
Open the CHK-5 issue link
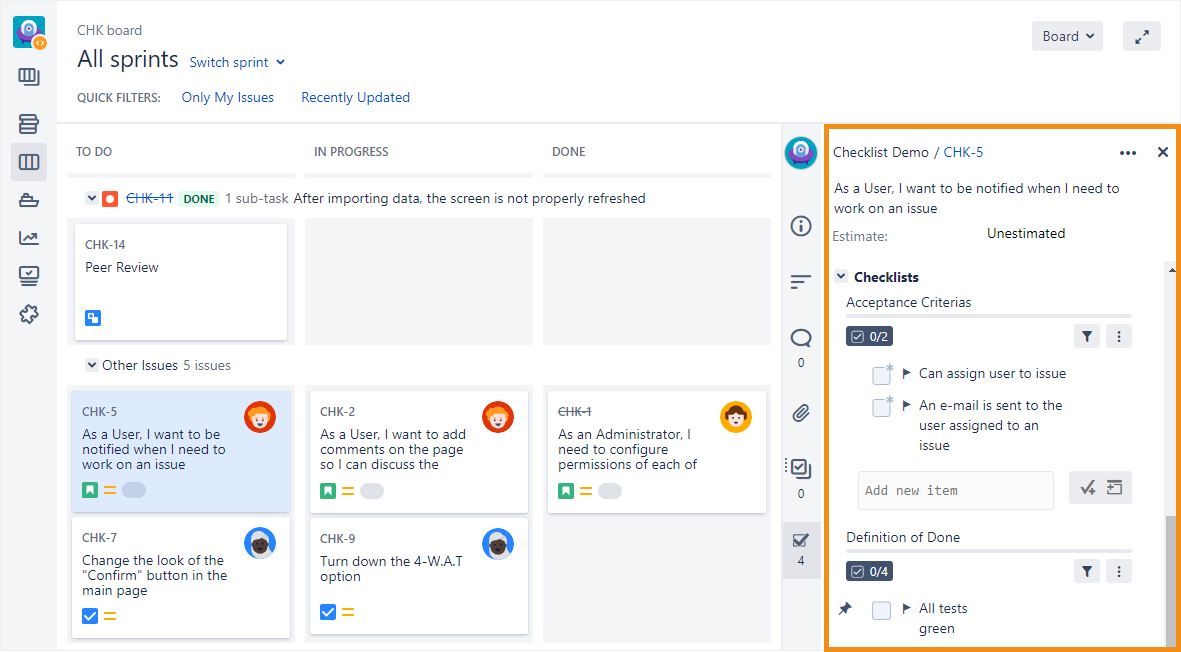tap(963, 152)
